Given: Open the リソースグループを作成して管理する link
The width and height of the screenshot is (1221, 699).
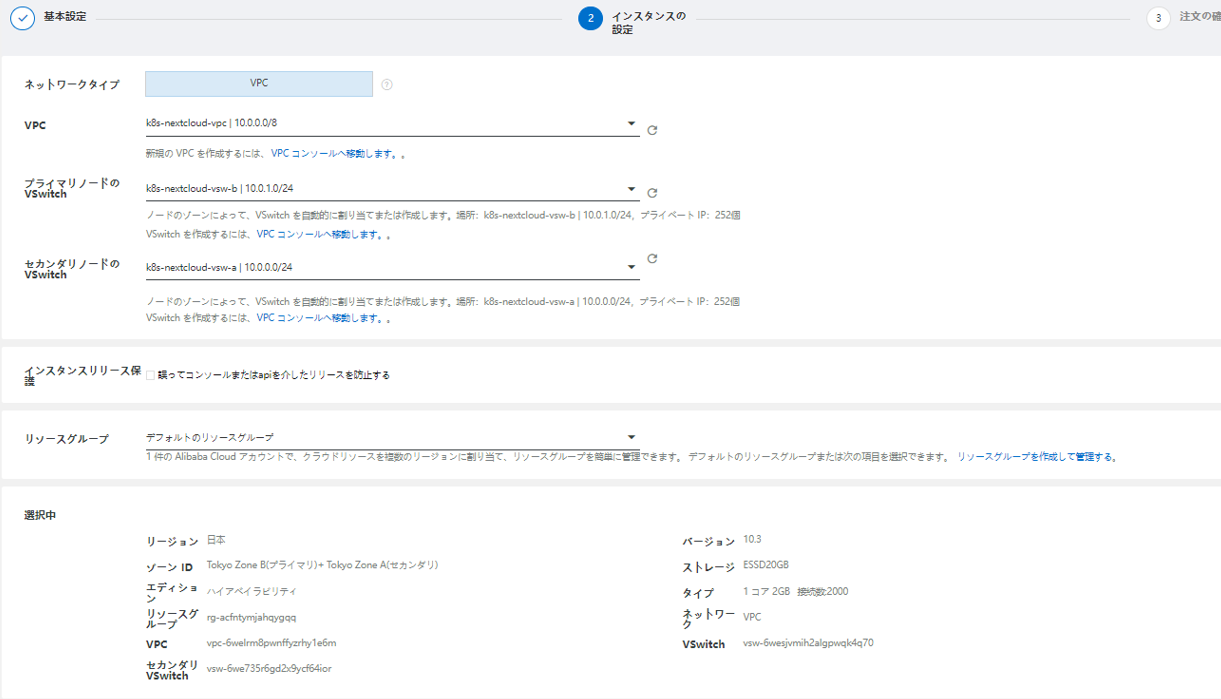Looking at the screenshot, I should pyautogui.click(x=1034, y=457).
